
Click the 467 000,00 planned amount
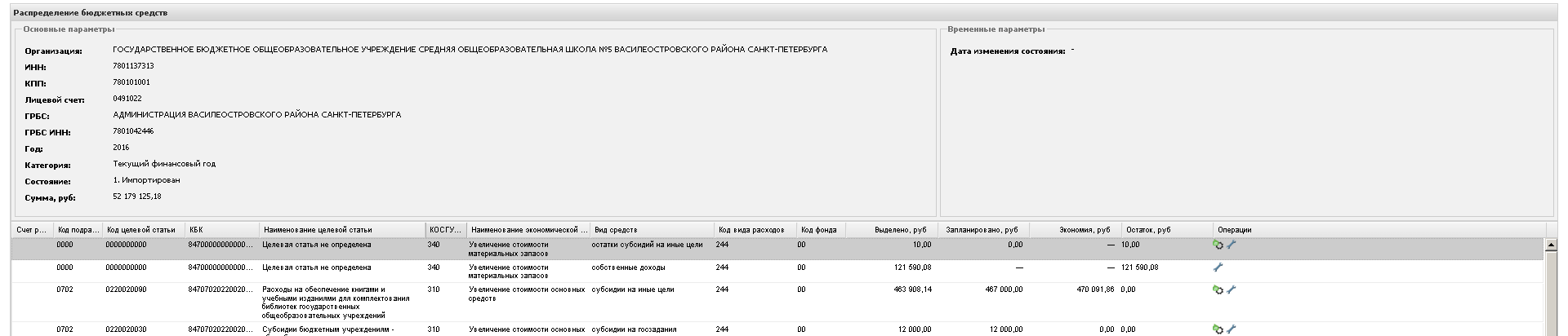pos(1004,290)
